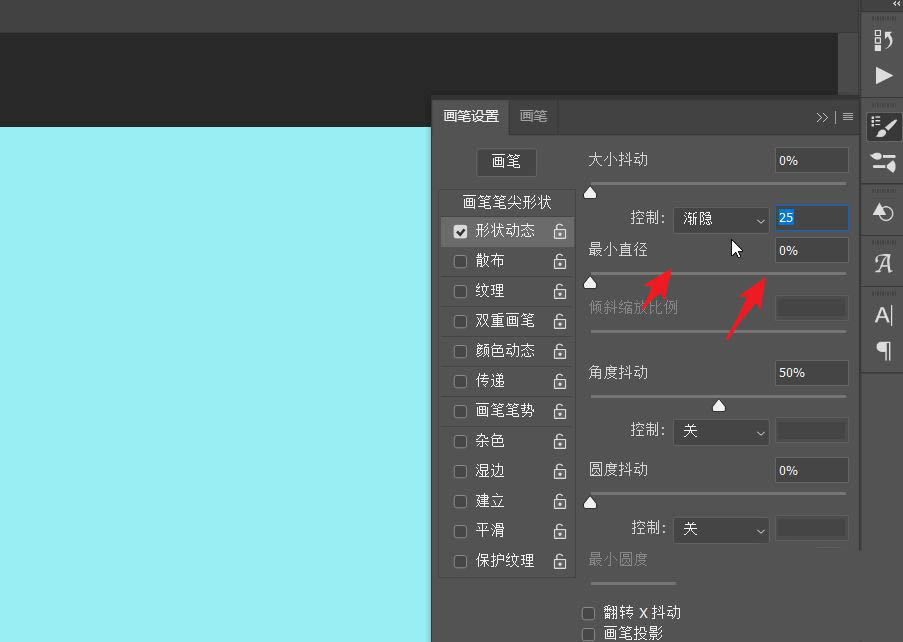Enable the 散布 checkbox
903x642 pixels.
(460, 261)
